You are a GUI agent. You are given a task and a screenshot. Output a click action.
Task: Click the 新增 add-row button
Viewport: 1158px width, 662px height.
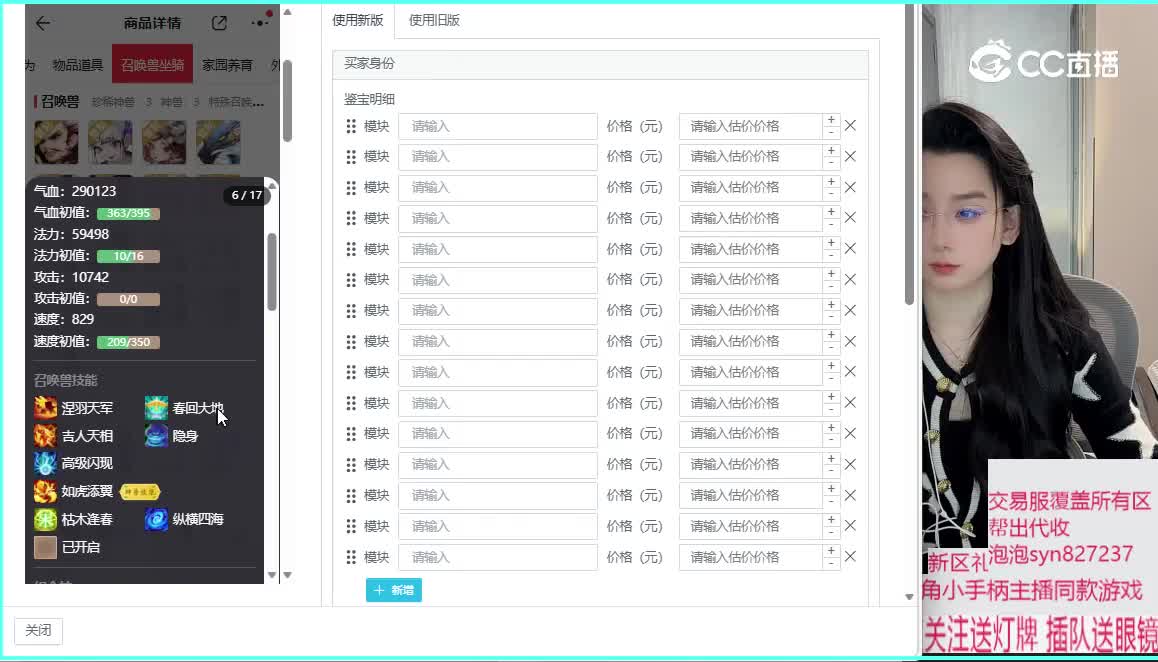tap(394, 590)
